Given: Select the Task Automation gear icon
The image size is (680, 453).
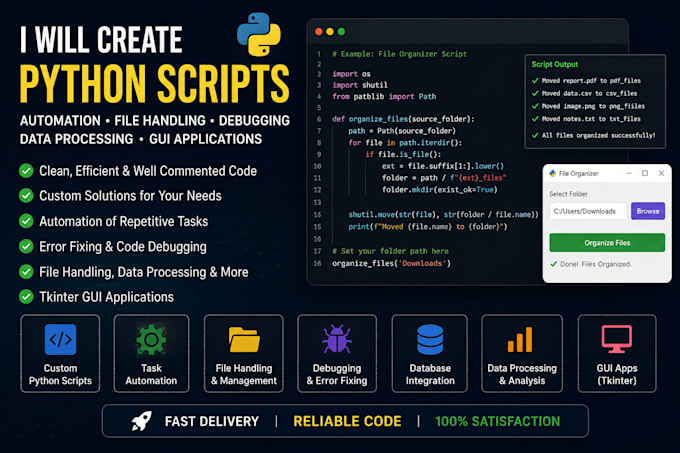Looking at the screenshot, I should tap(151, 339).
